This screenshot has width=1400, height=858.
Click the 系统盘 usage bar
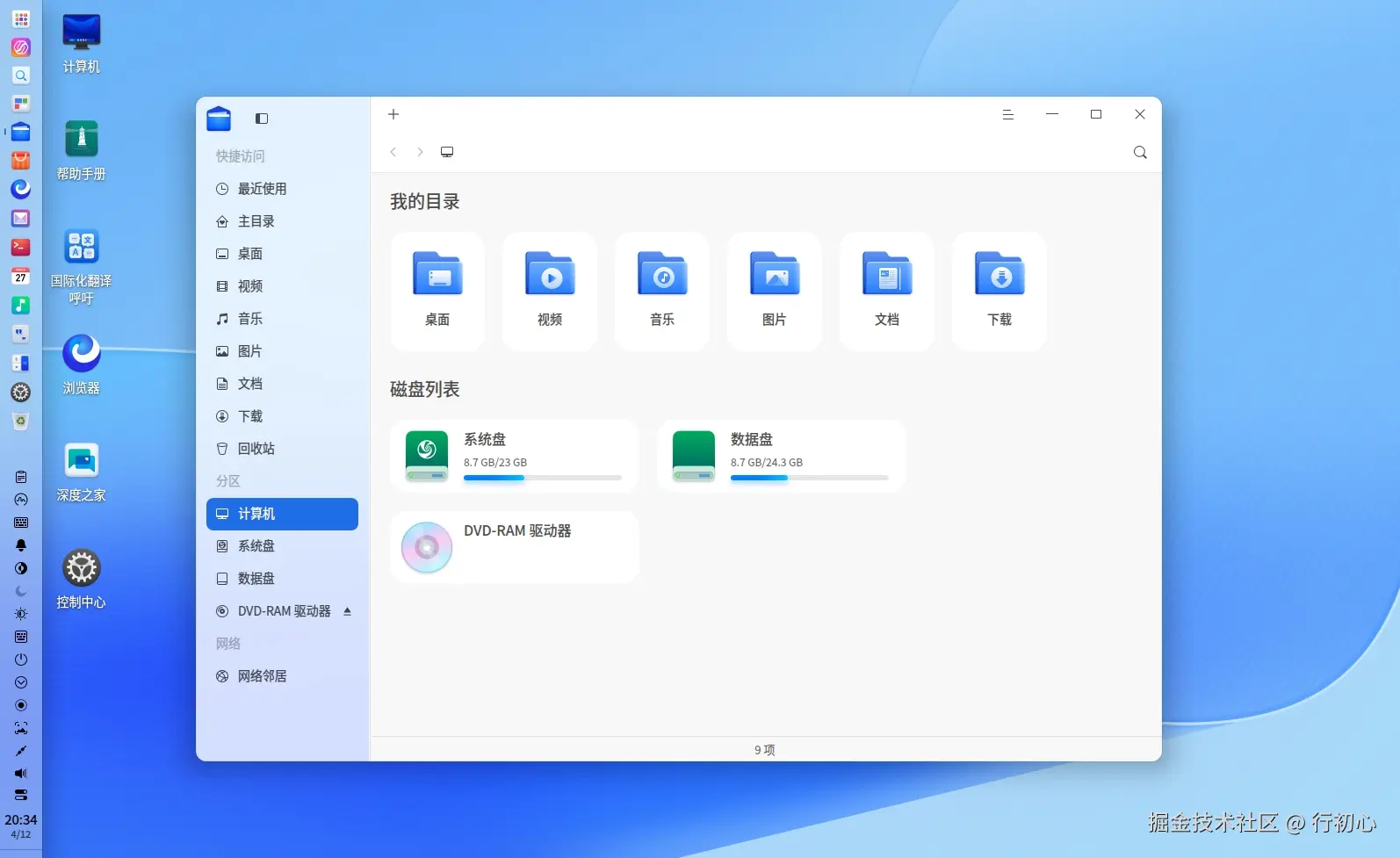click(543, 478)
